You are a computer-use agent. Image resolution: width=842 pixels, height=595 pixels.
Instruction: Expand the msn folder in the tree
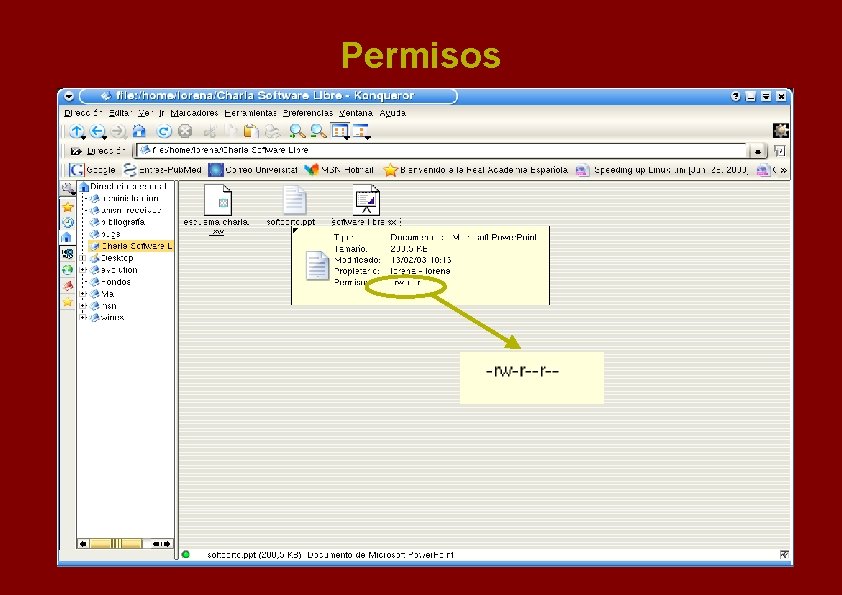(82, 303)
